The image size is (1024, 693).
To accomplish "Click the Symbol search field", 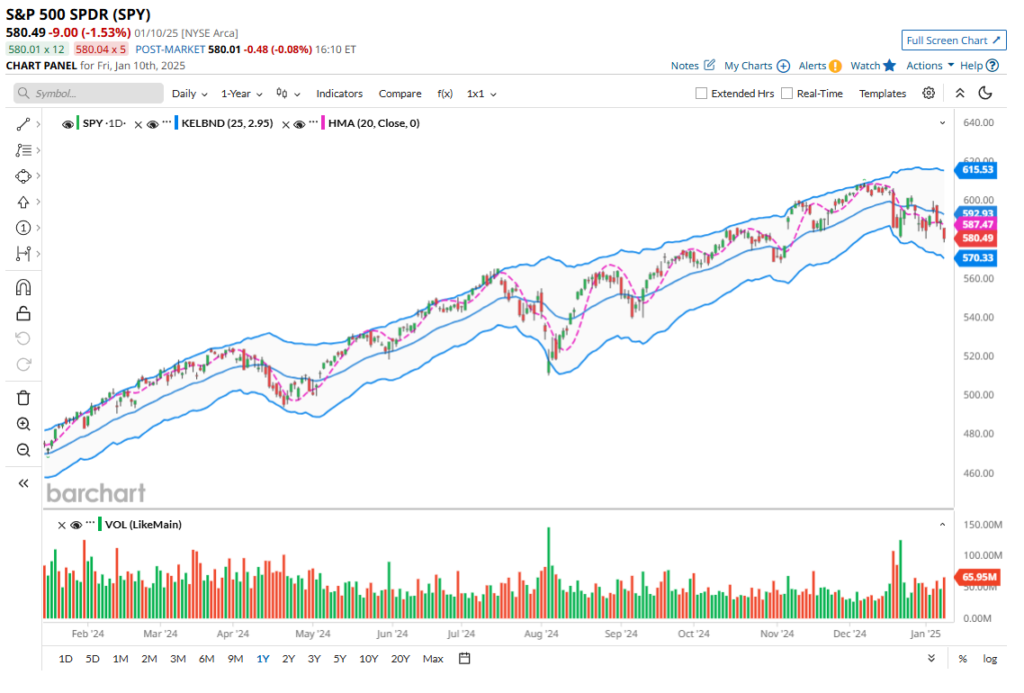I will (x=89, y=93).
